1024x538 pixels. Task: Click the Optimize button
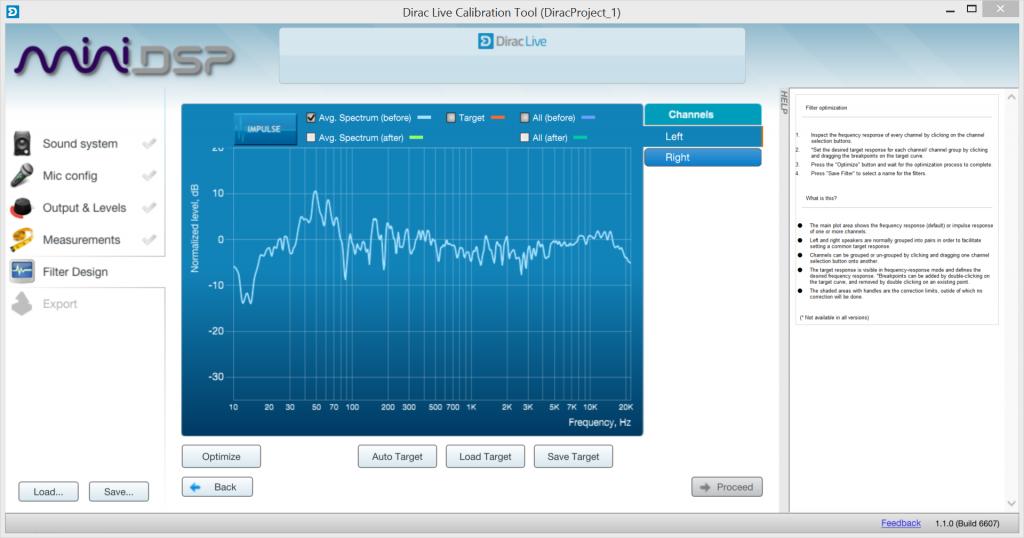tap(221, 456)
